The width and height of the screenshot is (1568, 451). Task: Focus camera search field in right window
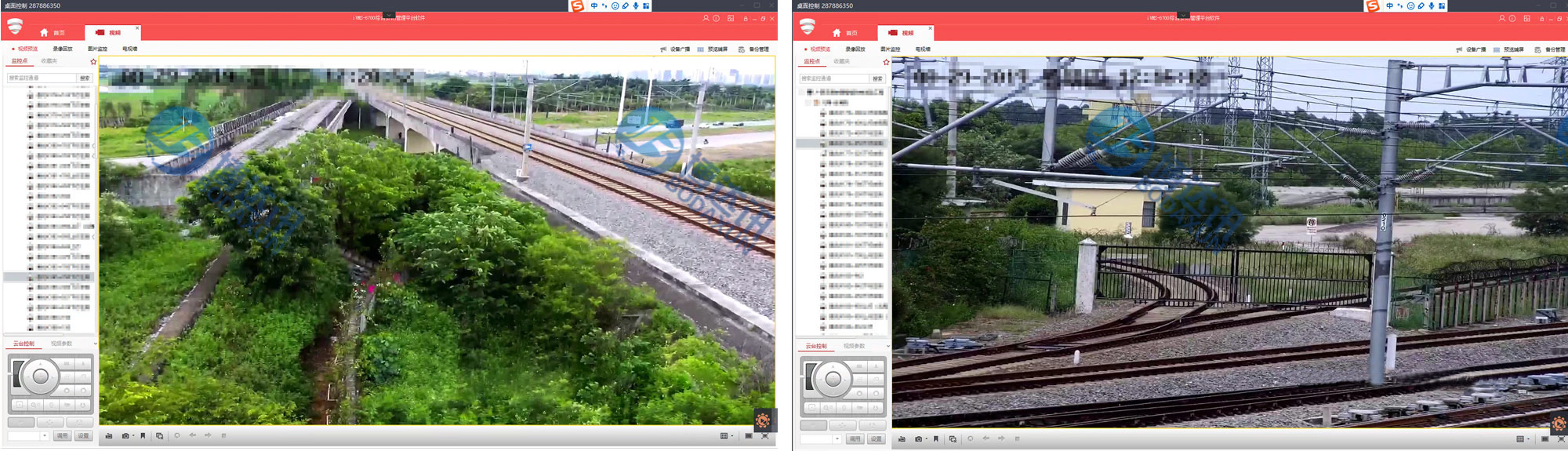pyautogui.click(x=834, y=78)
